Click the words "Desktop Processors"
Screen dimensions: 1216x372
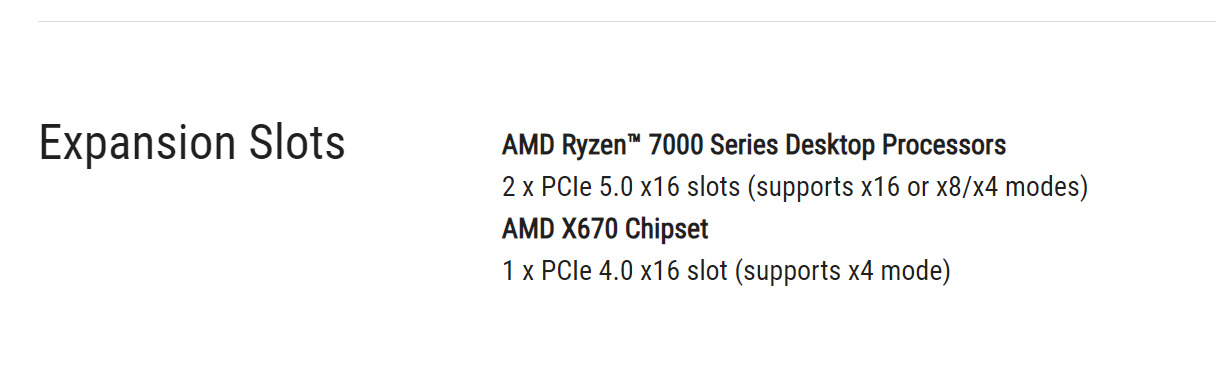[896, 145]
